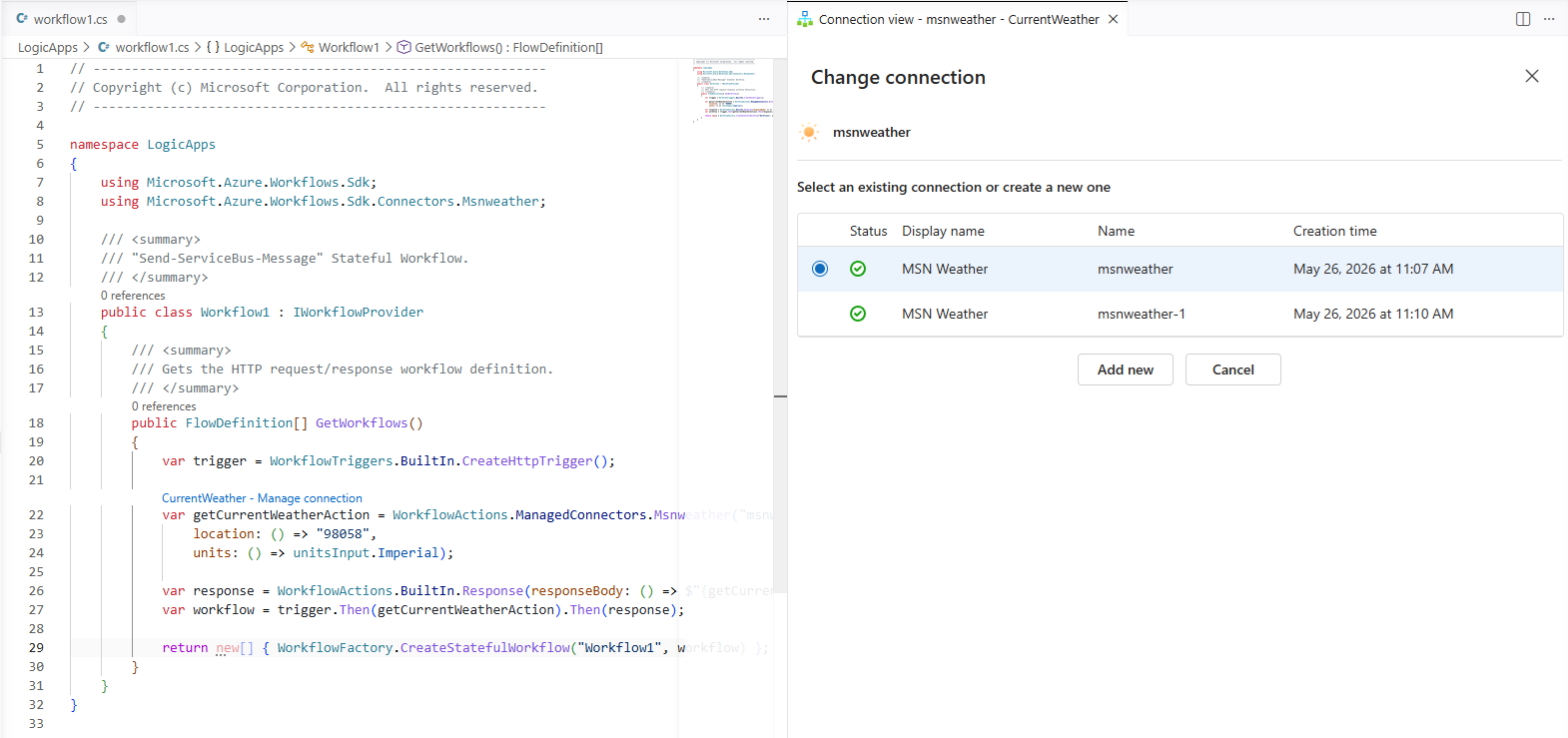Click unsaved dot on workflow1.cs tab
The width and height of the screenshot is (1568, 738).
(122, 19)
